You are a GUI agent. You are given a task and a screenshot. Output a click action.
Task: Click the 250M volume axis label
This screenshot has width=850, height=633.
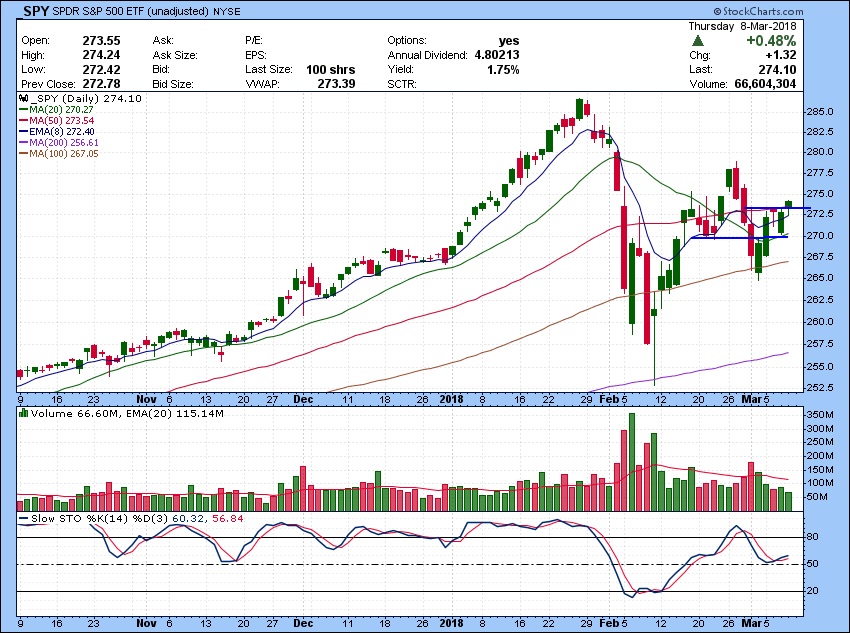coord(821,442)
